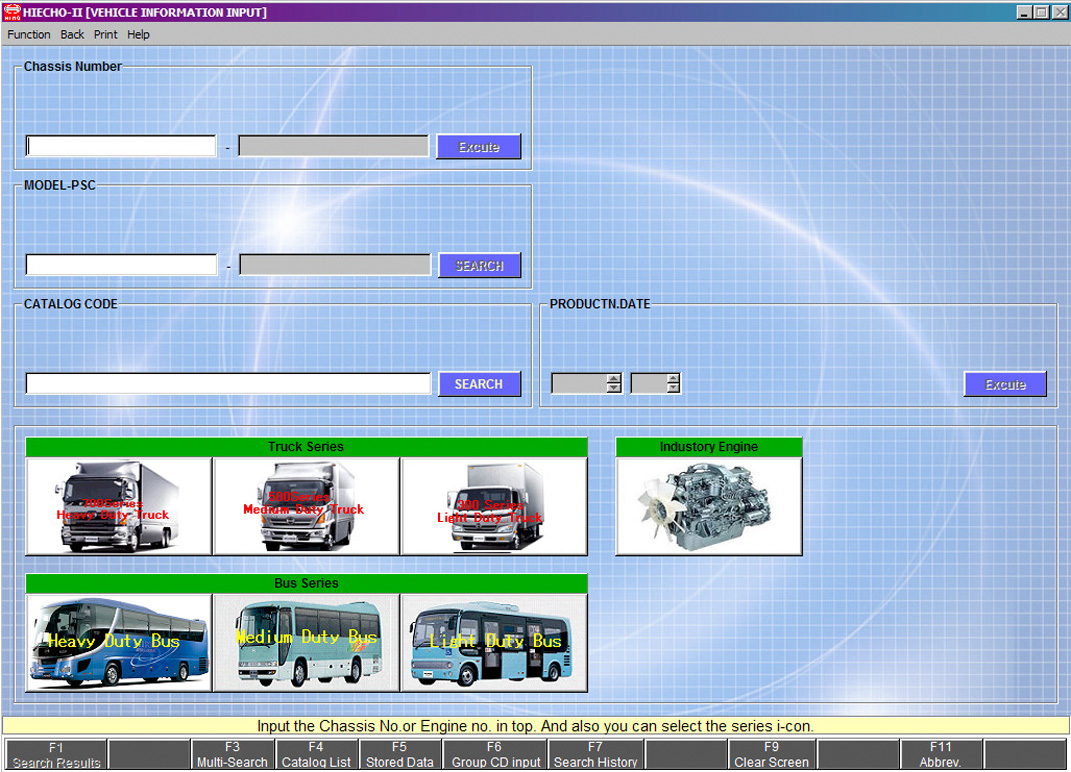Screen dimensions: 1071x772
Task: Choose the Light Duty Truck series icon
Action: click(494, 506)
